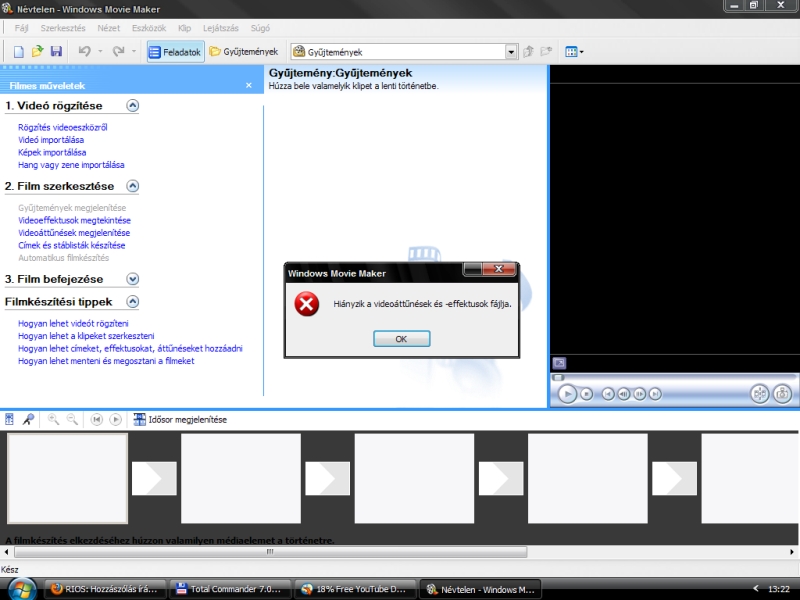This screenshot has height=600, width=800.
Task: Collapse the 1. Videó rögzítése section
Action: click(133, 106)
